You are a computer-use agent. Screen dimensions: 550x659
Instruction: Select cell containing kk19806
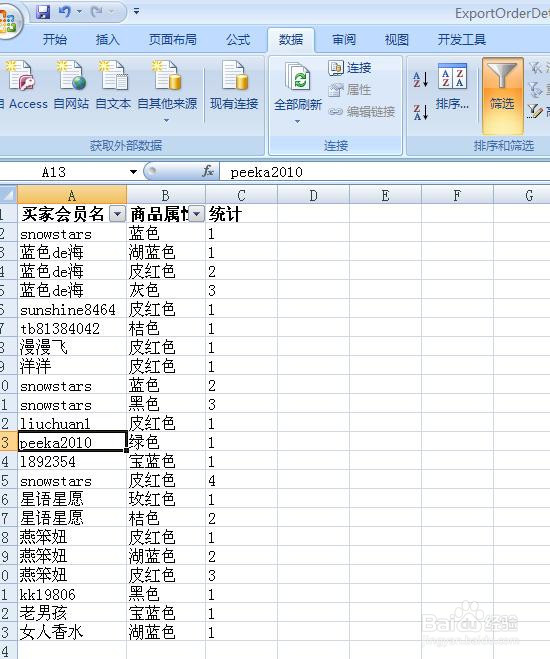coord(72,594)
